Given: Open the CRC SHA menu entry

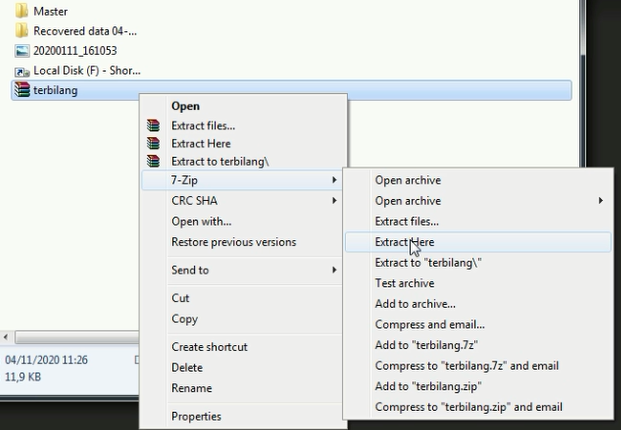Looking at the screenshot, I should (242, 201).
